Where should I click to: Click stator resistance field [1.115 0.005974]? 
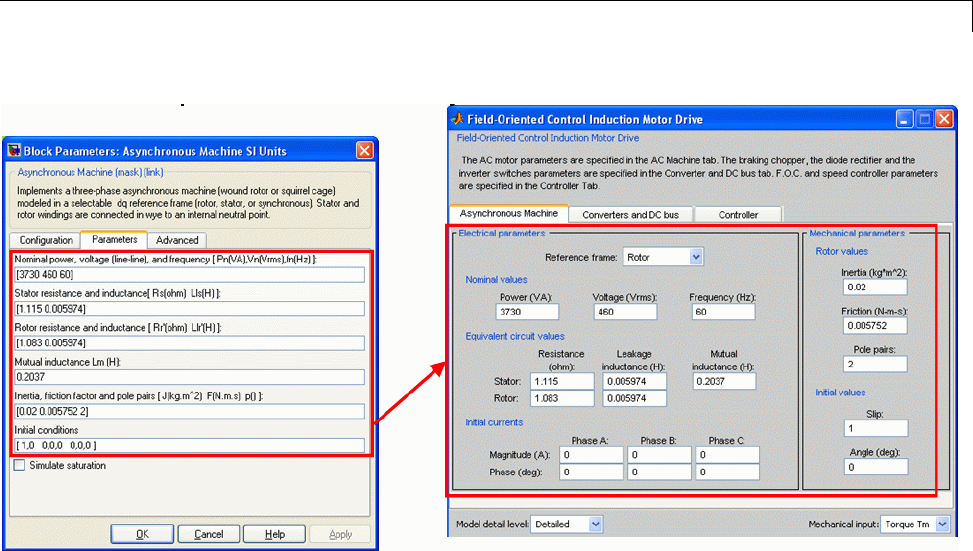[189, 309]
